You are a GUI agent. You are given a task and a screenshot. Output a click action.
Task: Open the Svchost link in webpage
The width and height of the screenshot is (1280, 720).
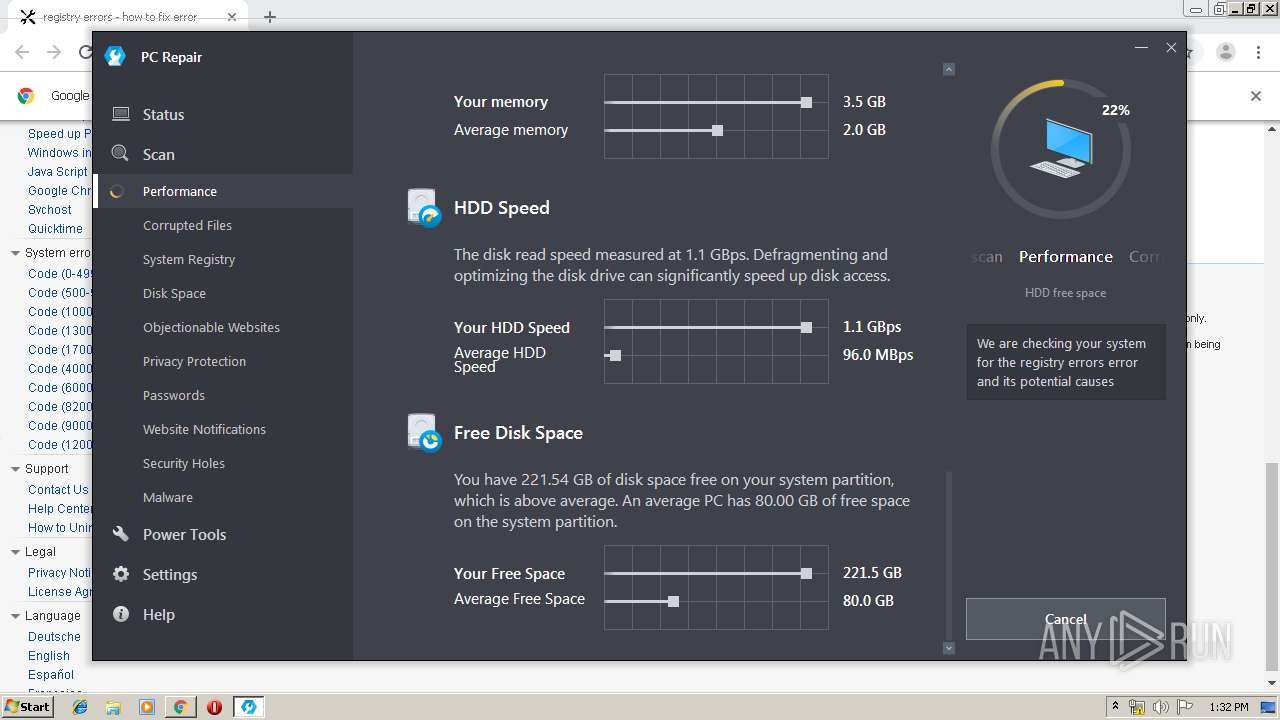(x=50, y=210)
